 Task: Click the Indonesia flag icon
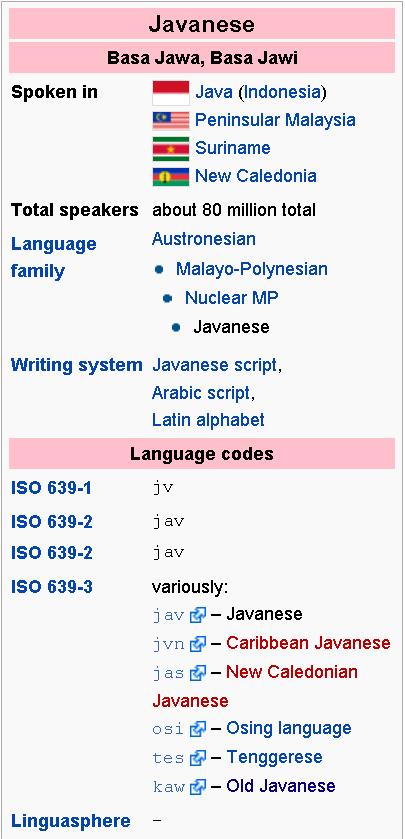(171, 93)
